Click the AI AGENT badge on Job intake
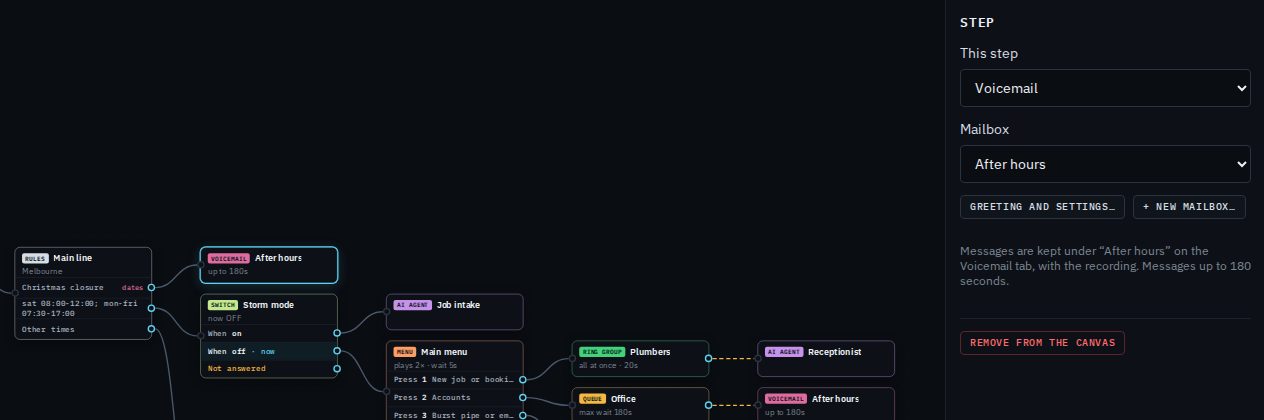The height and width of the screenshot is (420, 1264). [413, 305]
